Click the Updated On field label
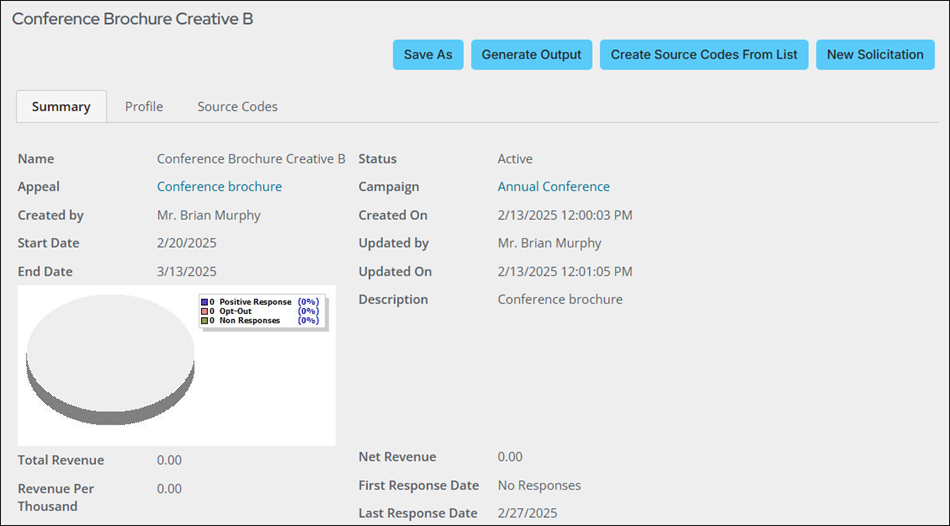The width and height of the screenshot is (950, 526). coord(395,271)
